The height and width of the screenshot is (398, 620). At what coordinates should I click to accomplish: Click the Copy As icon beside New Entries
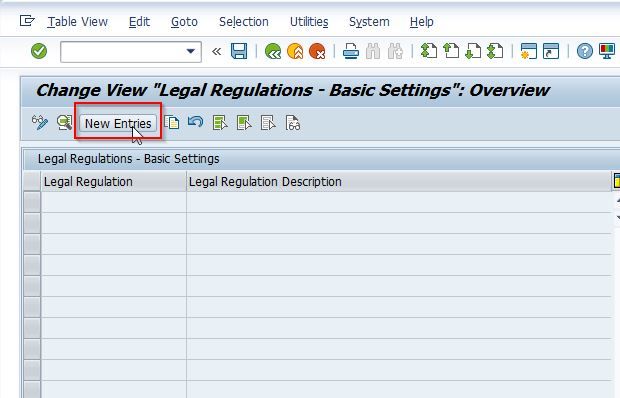172,123
